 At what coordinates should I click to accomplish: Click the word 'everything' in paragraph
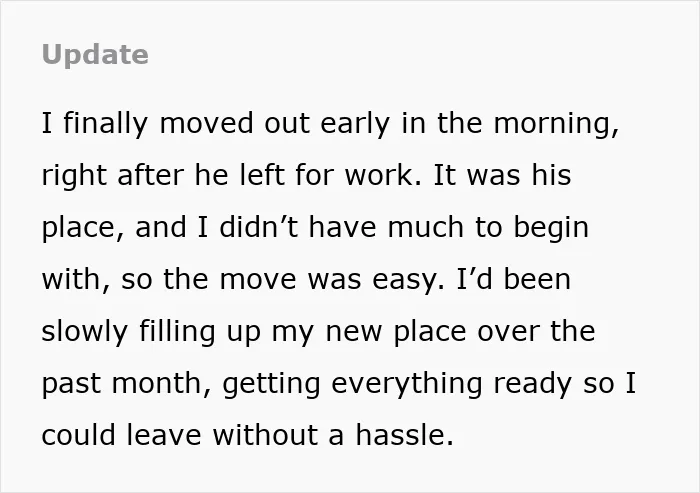(407, 384)
